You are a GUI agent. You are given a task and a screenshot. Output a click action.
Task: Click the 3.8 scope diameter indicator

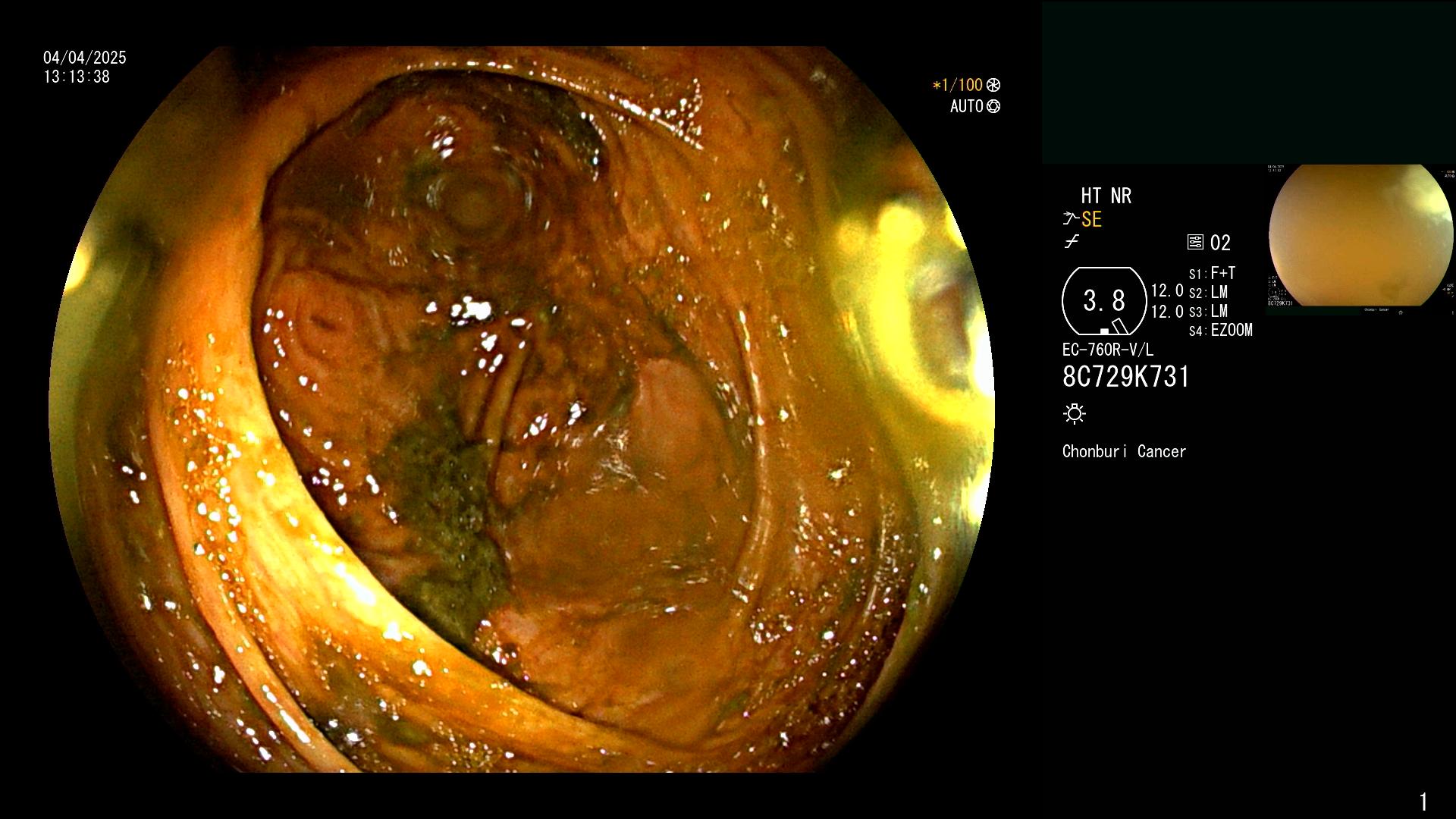click(x=1104, y=301)
